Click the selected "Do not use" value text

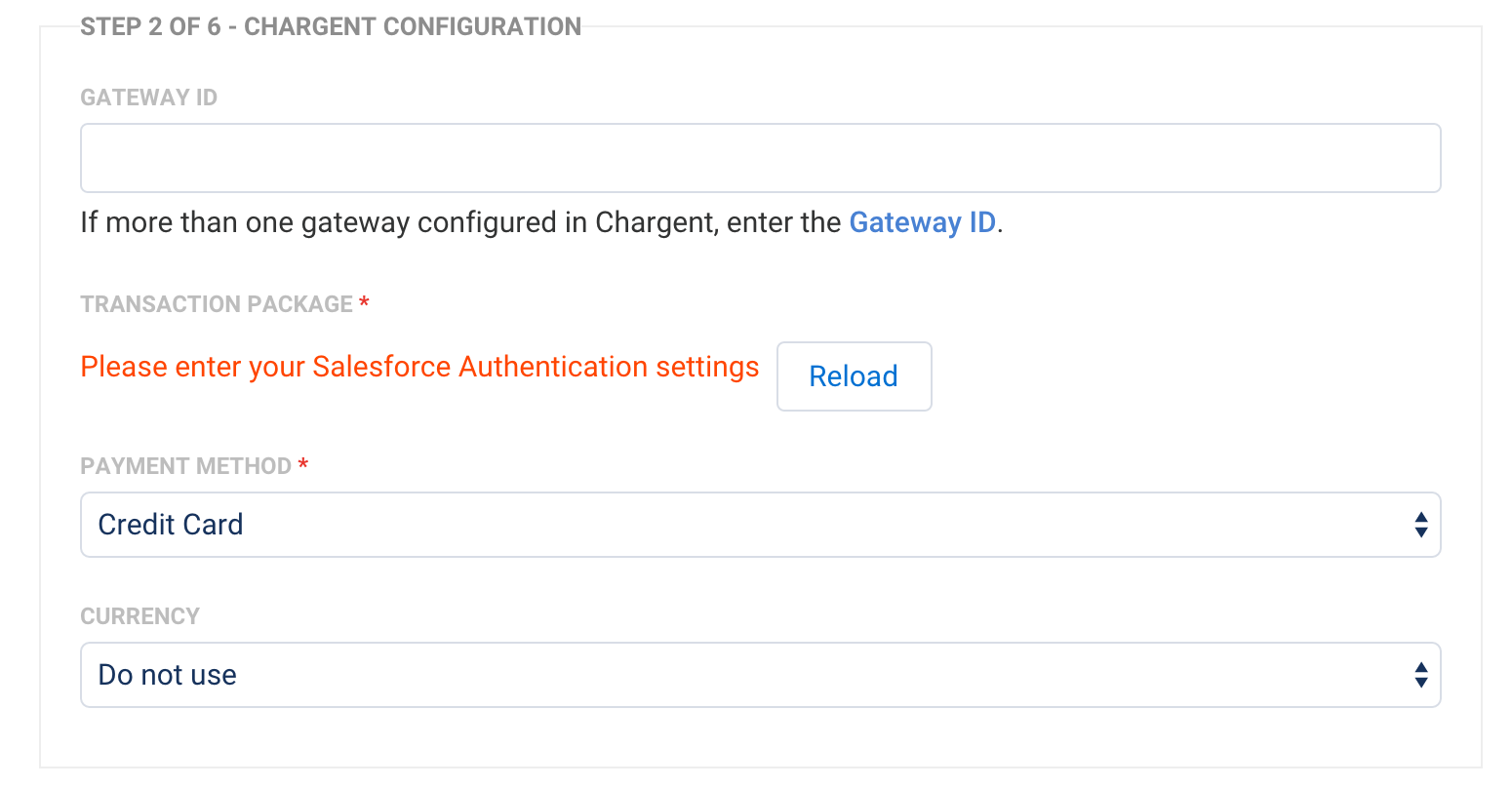click(x=168, y=675)
